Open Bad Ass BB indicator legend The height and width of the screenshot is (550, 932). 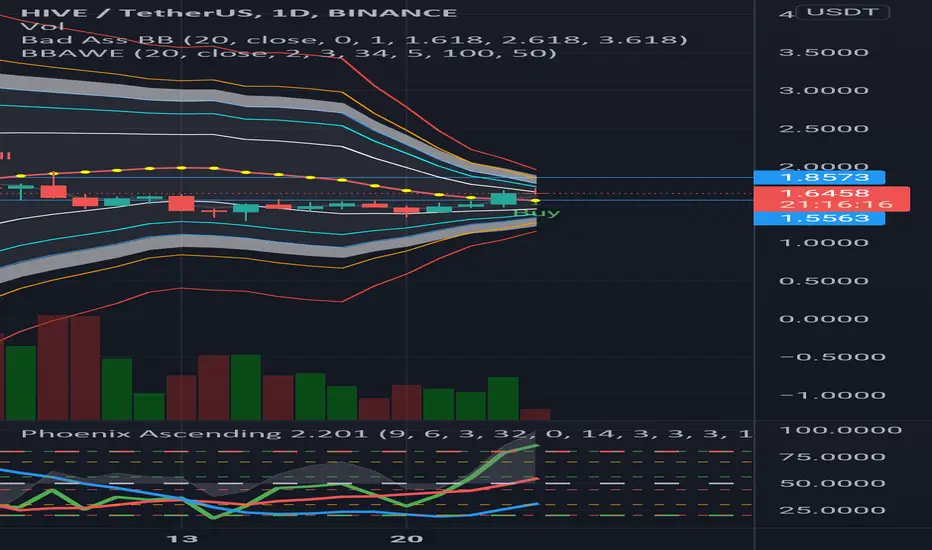(354, 40)
